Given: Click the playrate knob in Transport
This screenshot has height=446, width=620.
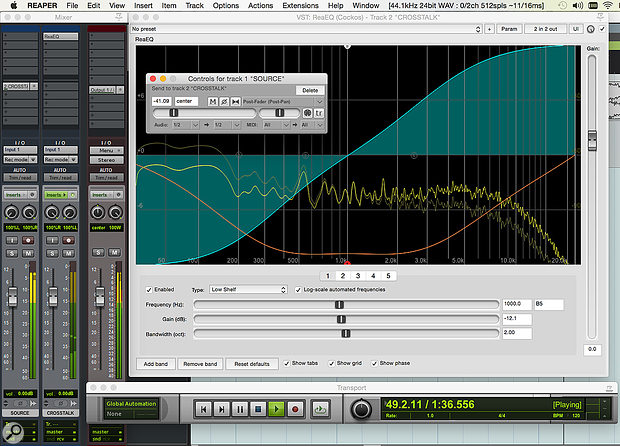Looking at the screenshot, I should tap(361, 410).
